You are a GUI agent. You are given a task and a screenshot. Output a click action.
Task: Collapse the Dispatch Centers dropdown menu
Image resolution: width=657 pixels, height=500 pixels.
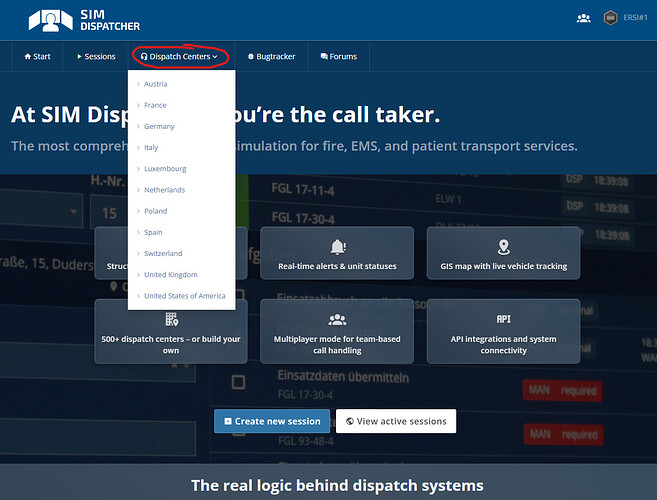click(179, 57)
